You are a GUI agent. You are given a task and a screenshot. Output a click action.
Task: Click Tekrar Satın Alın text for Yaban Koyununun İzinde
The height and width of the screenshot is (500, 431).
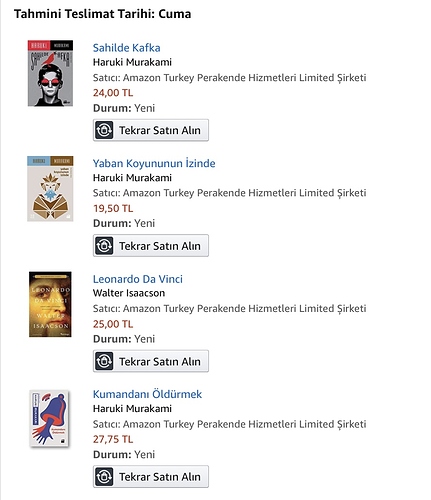(160, 246)
